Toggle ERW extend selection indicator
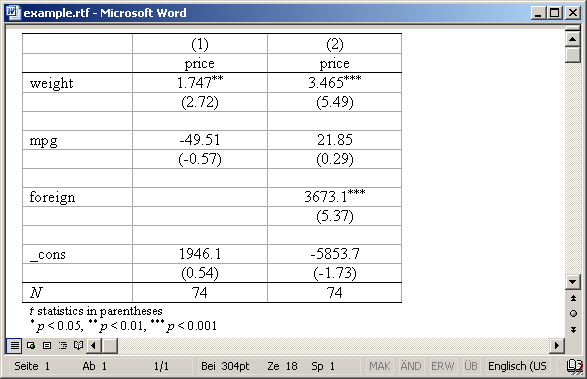The width and height of the screenshot is (587, 379). 442,366
